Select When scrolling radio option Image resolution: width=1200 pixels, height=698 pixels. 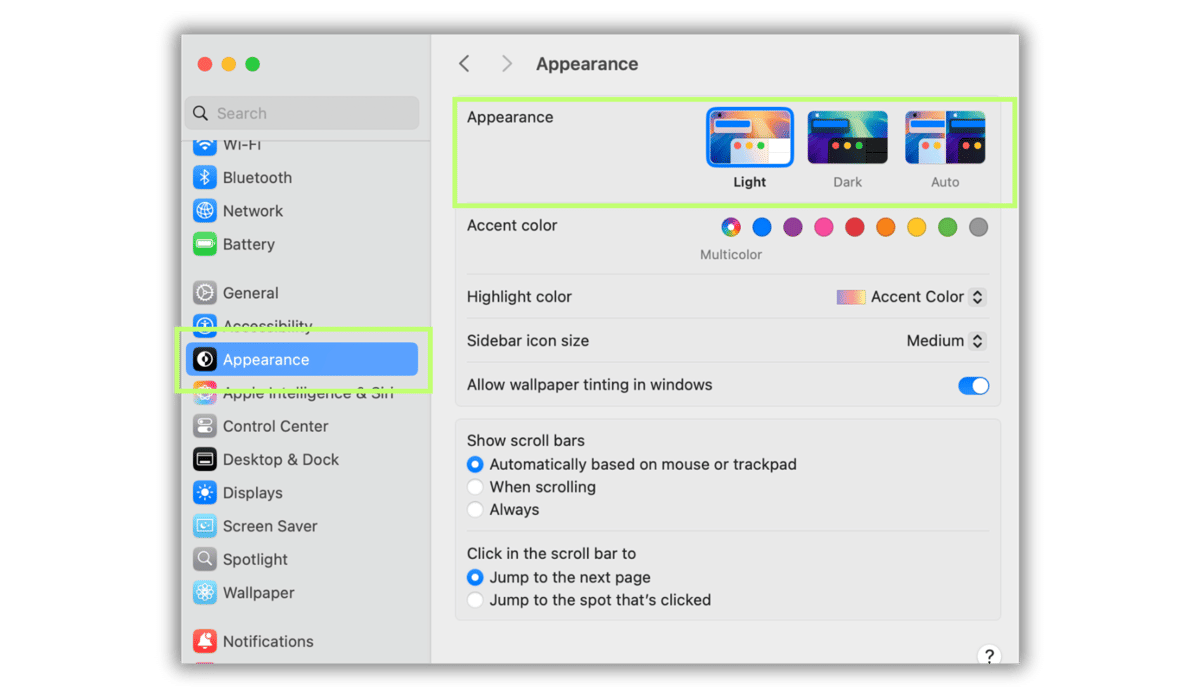[475, 487]
